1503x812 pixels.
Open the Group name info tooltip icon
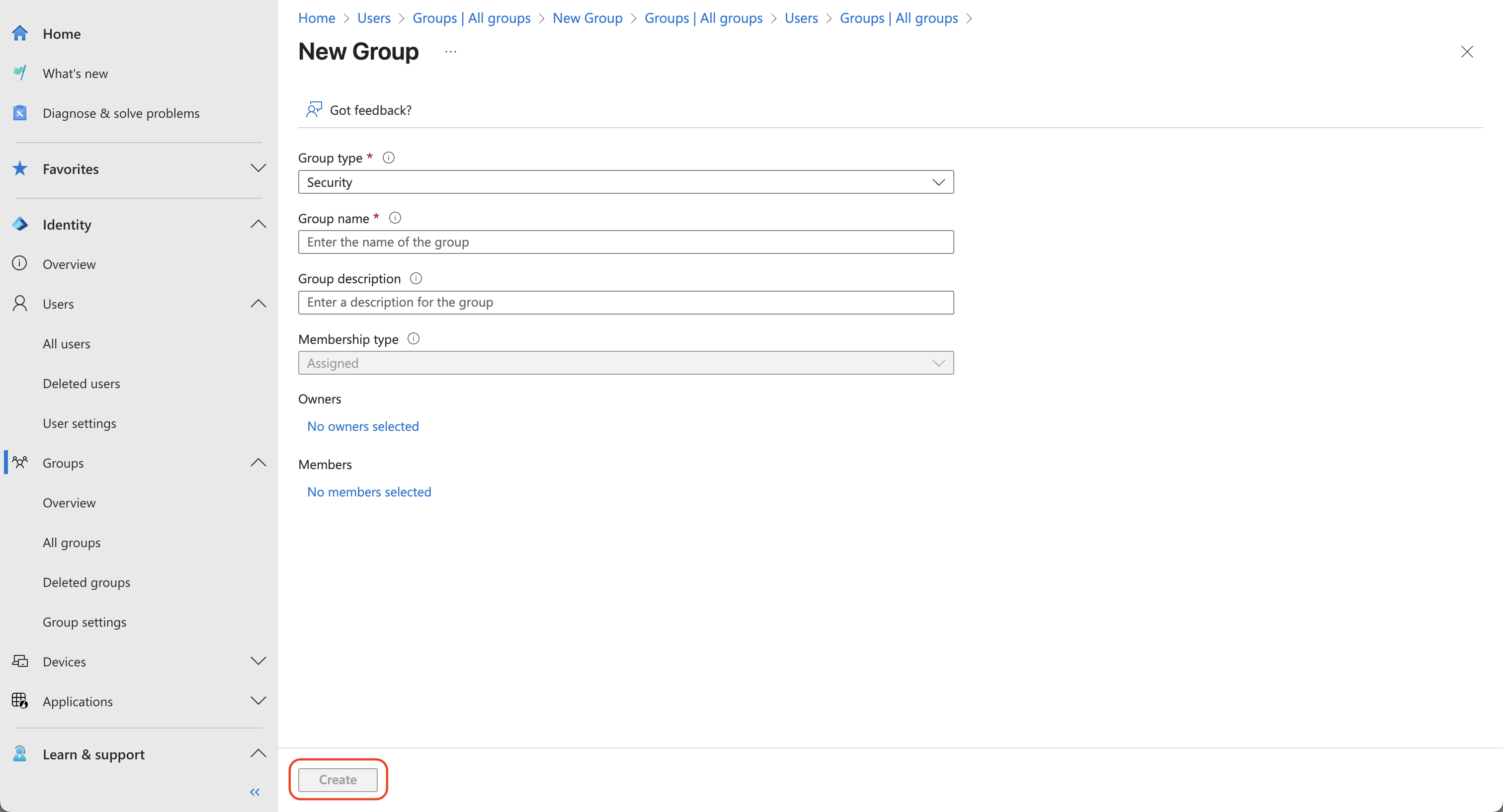[x=395, y=218]
